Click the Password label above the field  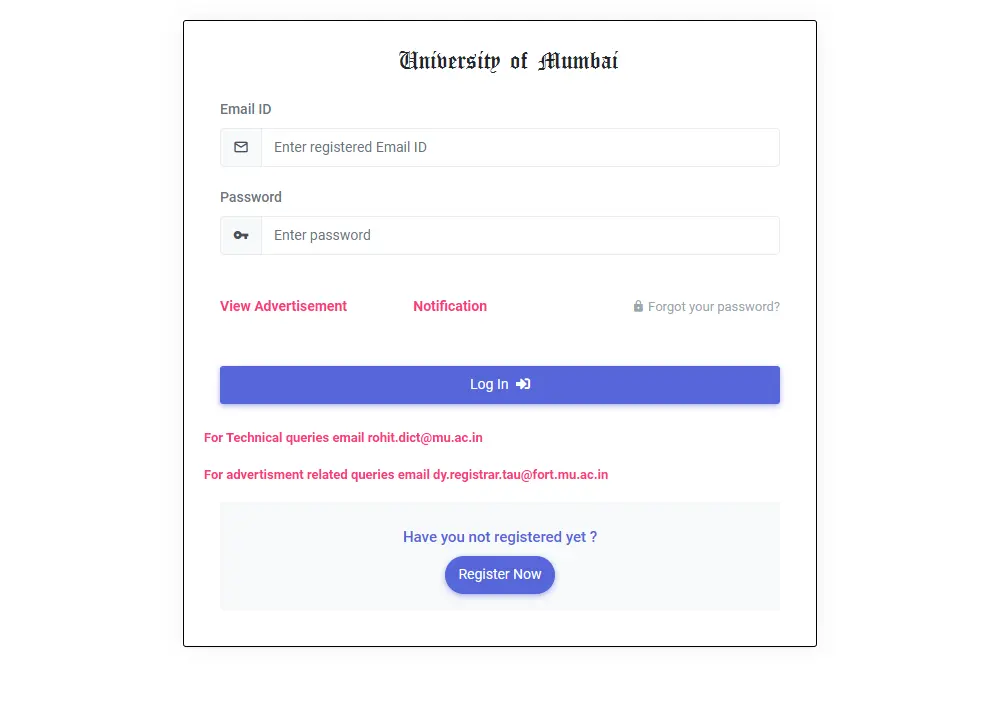[x=251, y=197]
